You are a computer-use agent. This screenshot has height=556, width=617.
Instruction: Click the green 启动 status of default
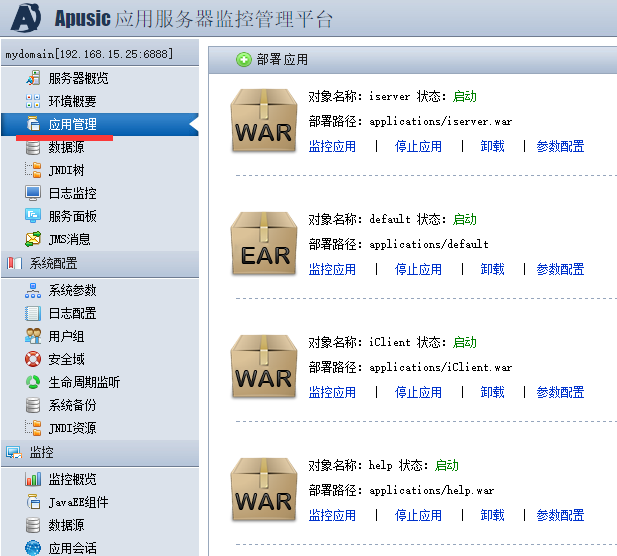point(464,219)
